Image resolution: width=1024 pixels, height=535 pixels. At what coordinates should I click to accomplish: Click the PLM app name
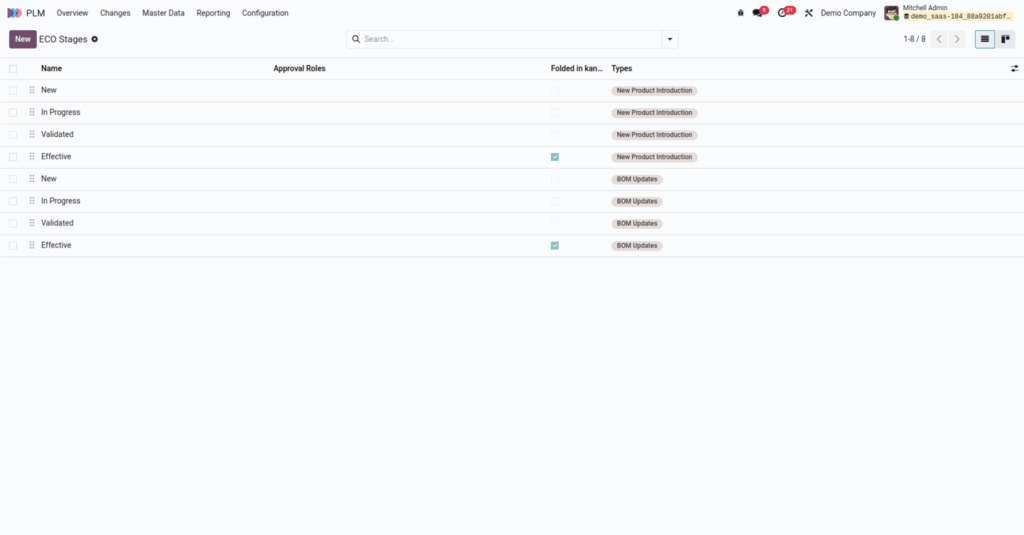(35, 13)
